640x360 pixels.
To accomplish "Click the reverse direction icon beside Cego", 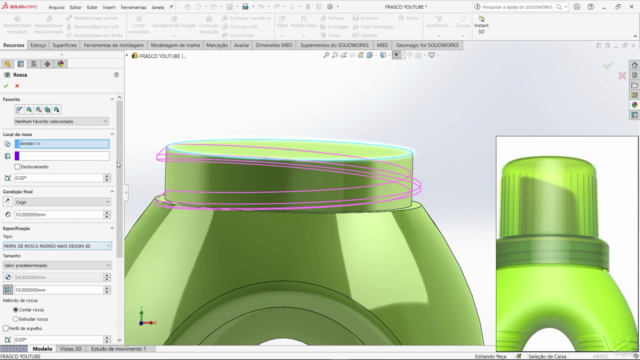I will tap(7, 202).
